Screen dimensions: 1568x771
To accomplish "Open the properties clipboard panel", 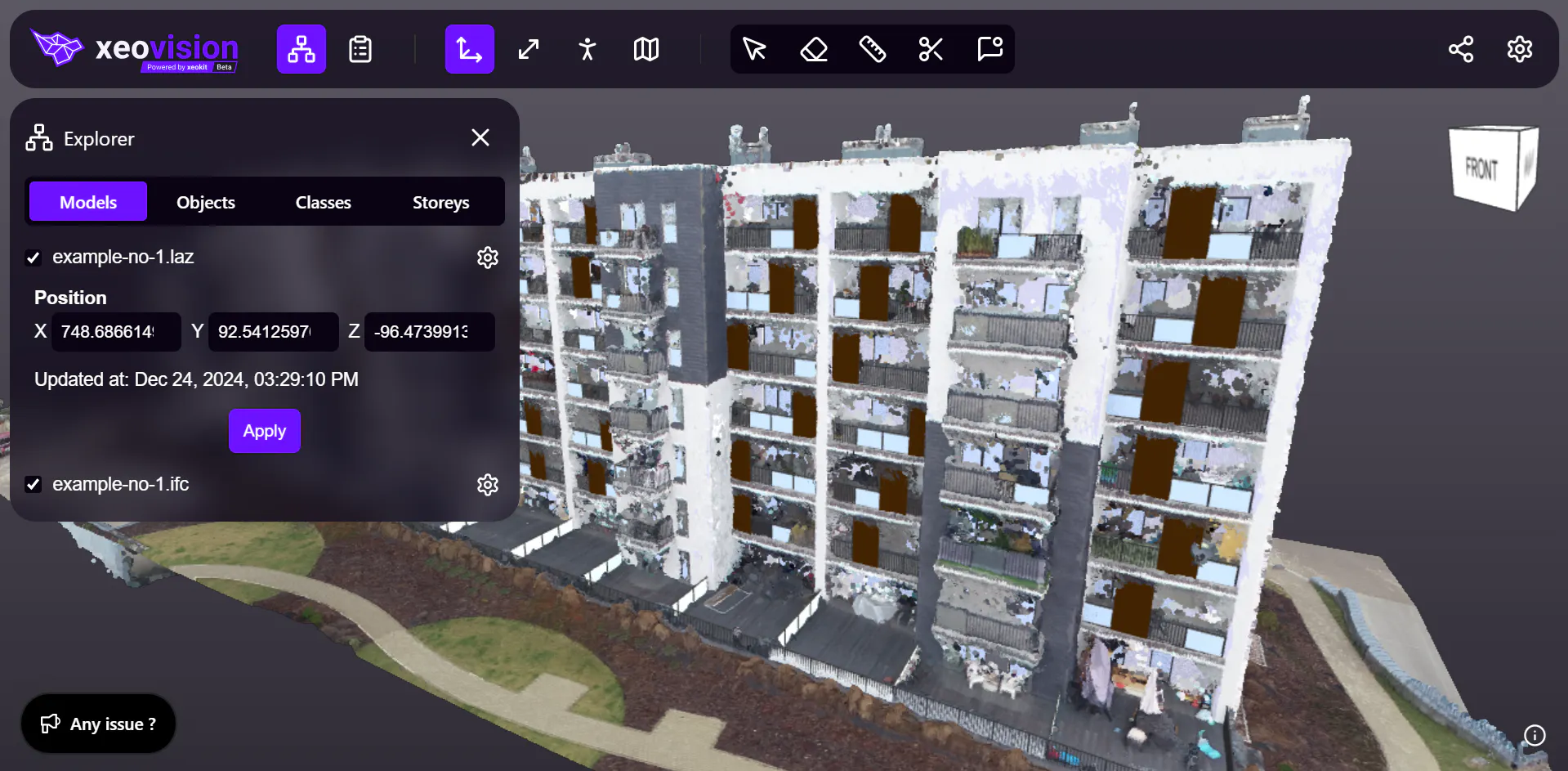I will 360,49.
